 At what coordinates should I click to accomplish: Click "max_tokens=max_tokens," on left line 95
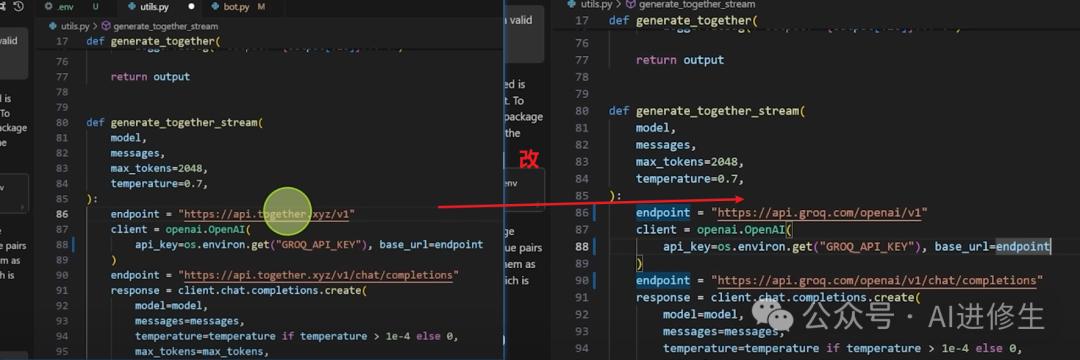click(201, 351)
